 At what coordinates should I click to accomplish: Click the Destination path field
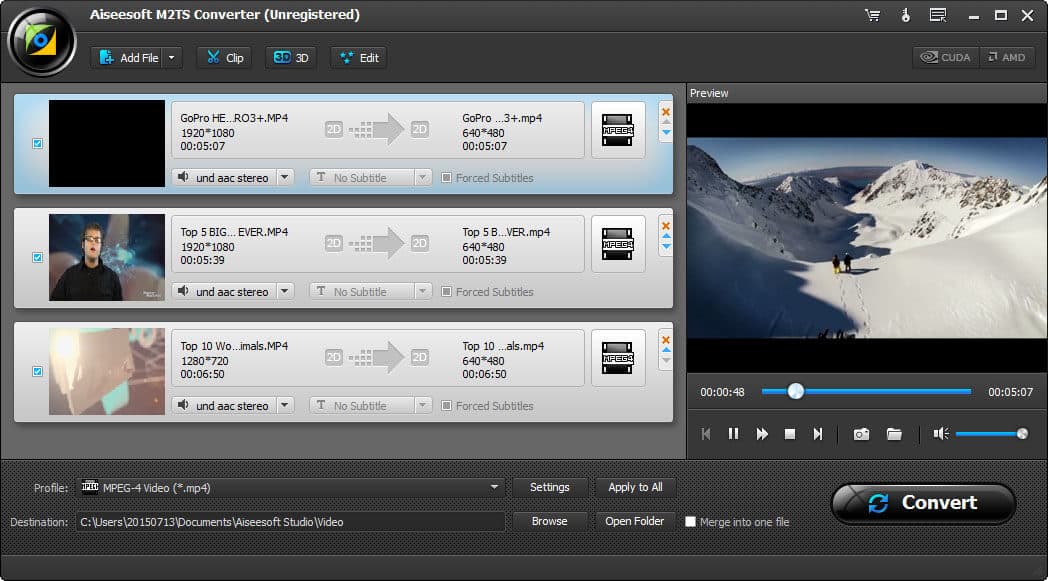click(291, 521)
